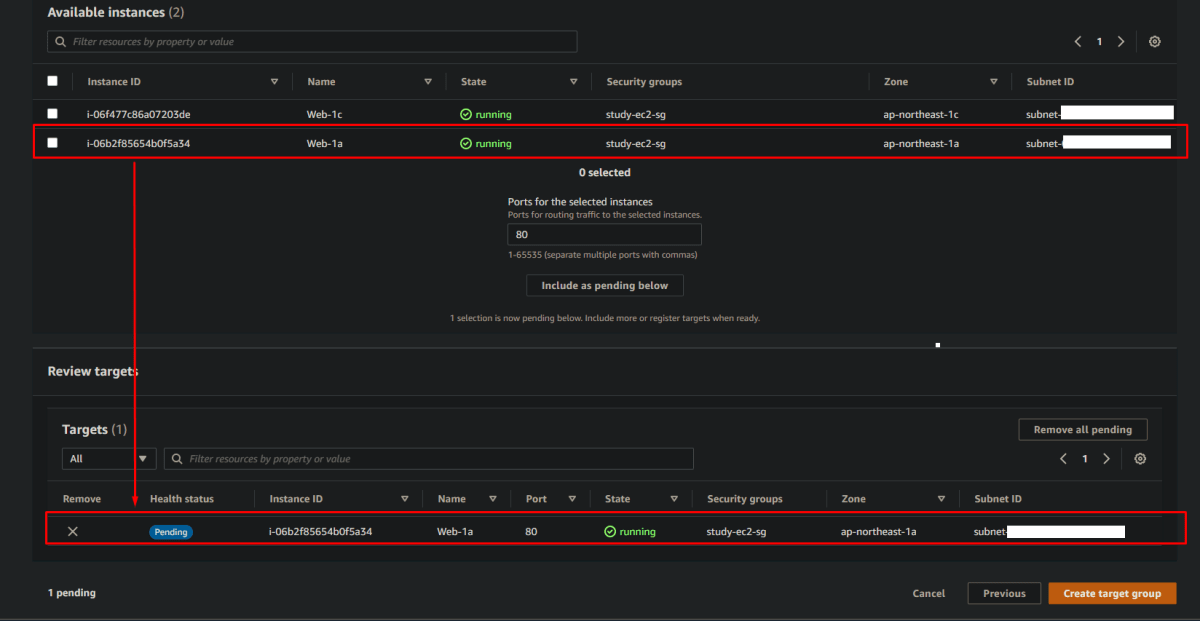Image resolution: width=1200 pixels, height=621 pixels.
Task: Click i-06b2f85654b0f5a34 in Targets table
Action: pyautogui.click(x=320, y=531)
